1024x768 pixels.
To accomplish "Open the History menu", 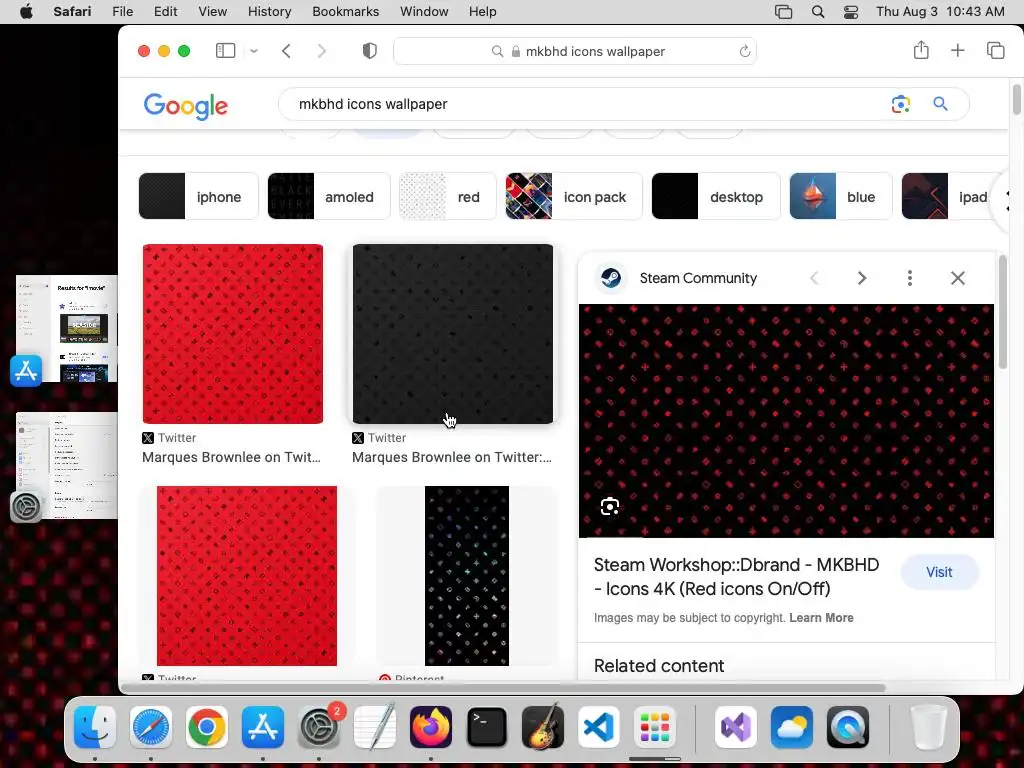I will (269, 12).
